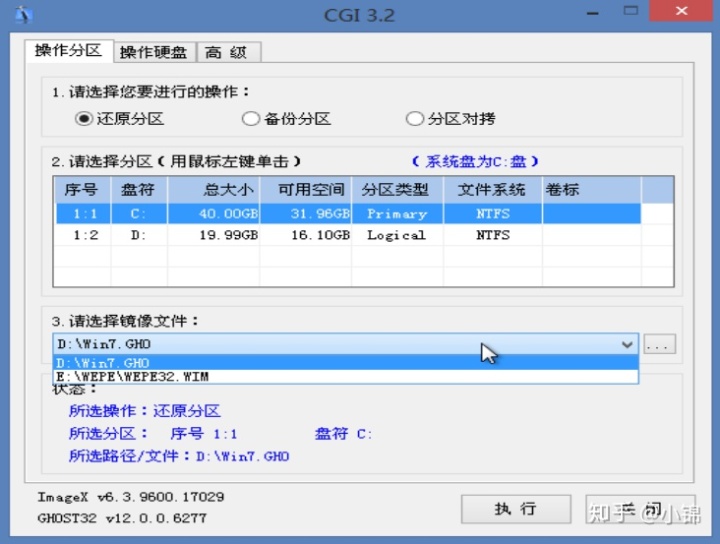Expand the image file combo box arrow
Screen dimensions: 720x544
627,344
